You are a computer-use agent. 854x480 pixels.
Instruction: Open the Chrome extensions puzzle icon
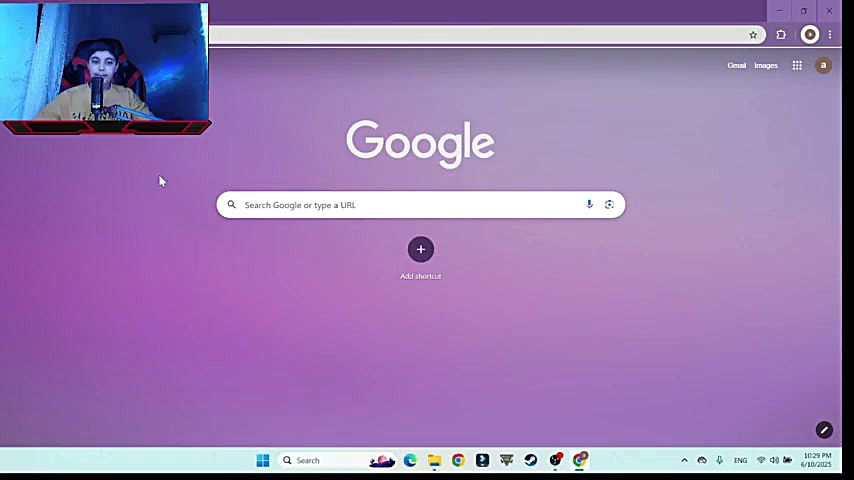[781, 35]
